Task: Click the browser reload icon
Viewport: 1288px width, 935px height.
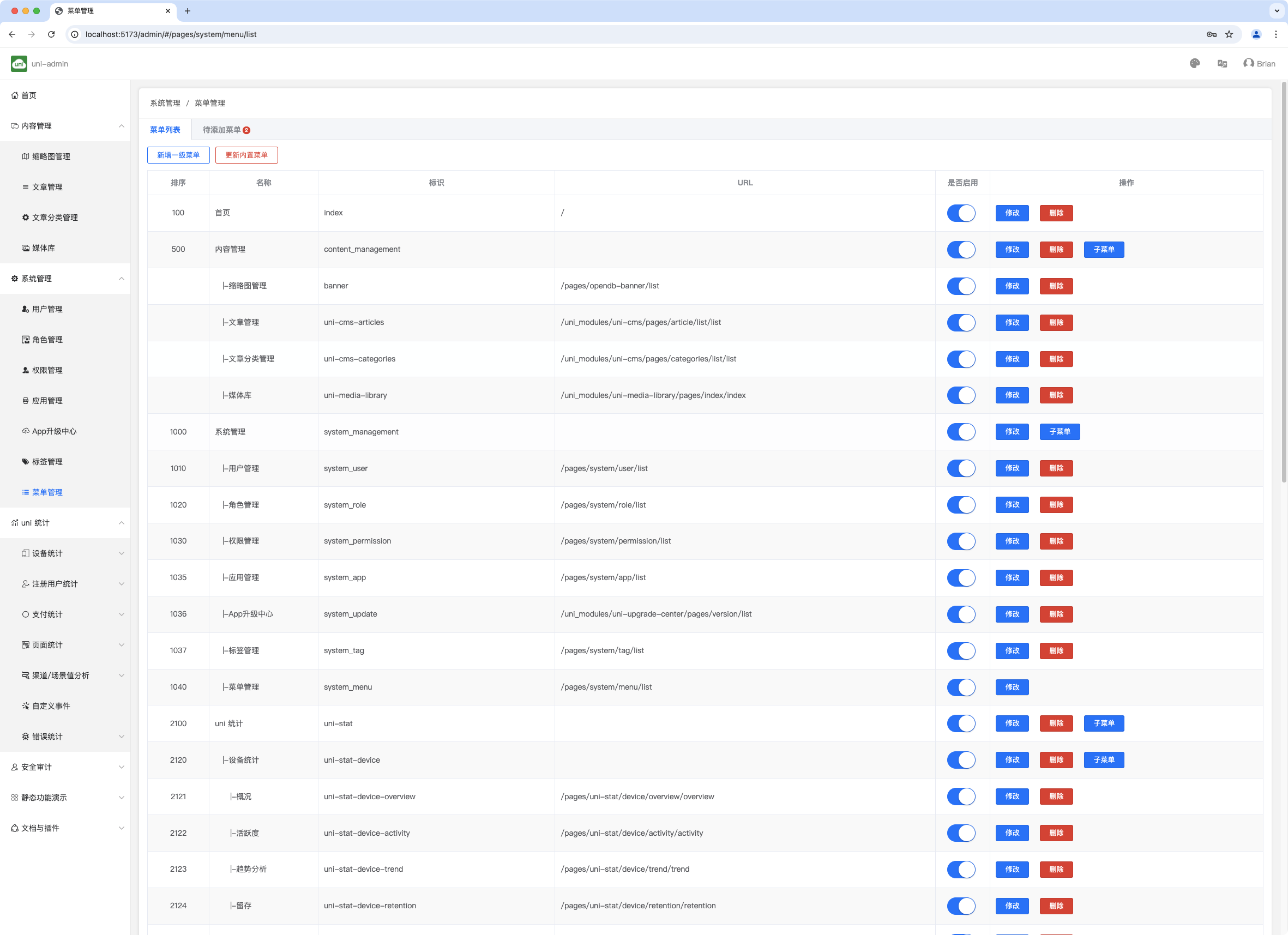Action: (51, 34)
